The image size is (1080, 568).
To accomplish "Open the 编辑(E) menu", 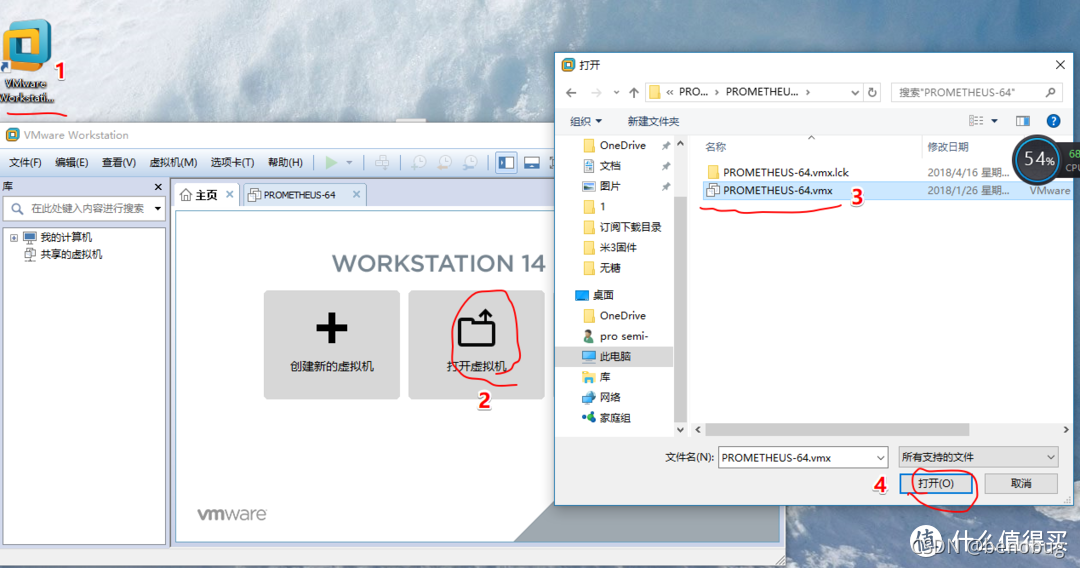I will click(72, 162).
